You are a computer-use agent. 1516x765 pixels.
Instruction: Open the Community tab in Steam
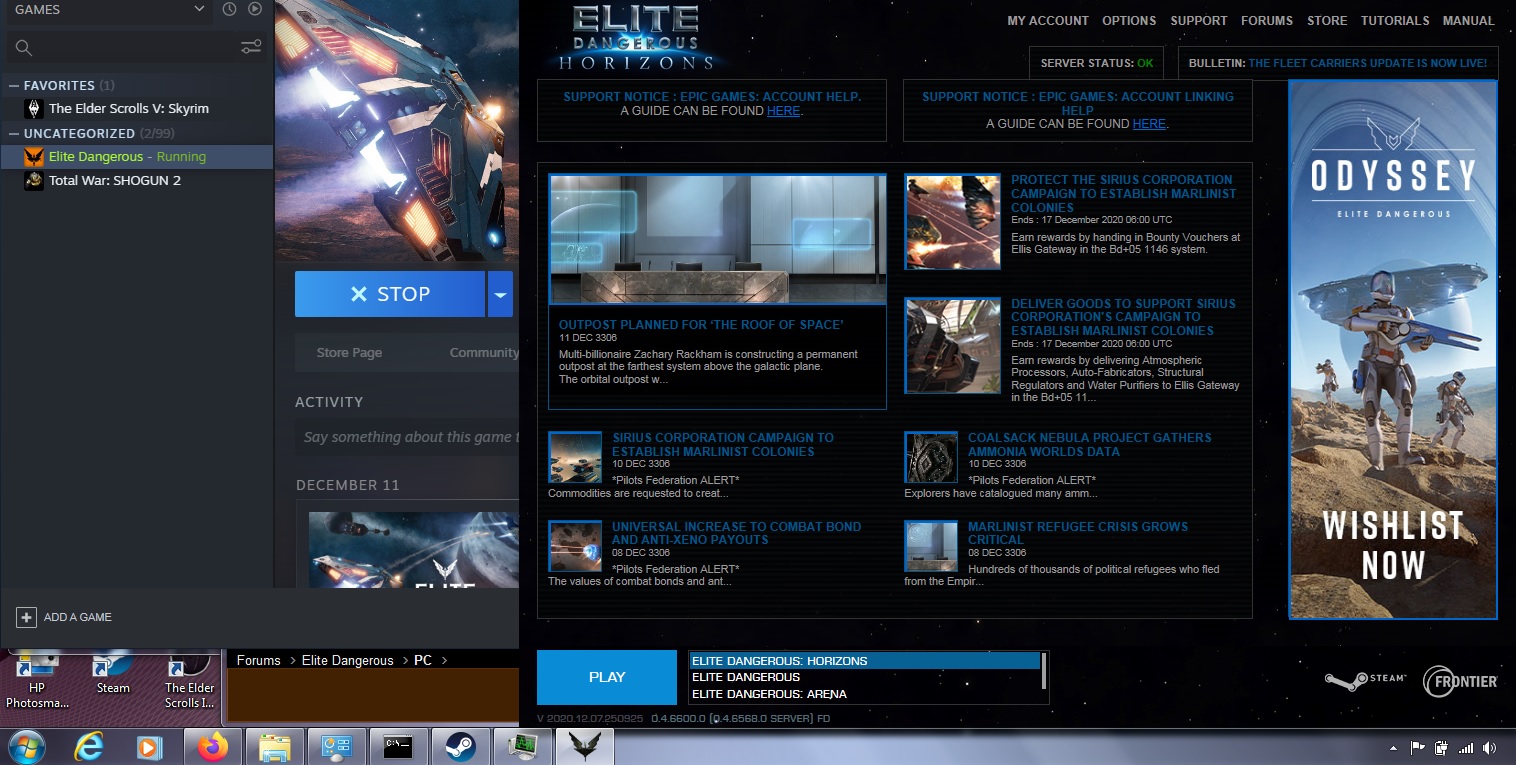(x=484, y=352)
